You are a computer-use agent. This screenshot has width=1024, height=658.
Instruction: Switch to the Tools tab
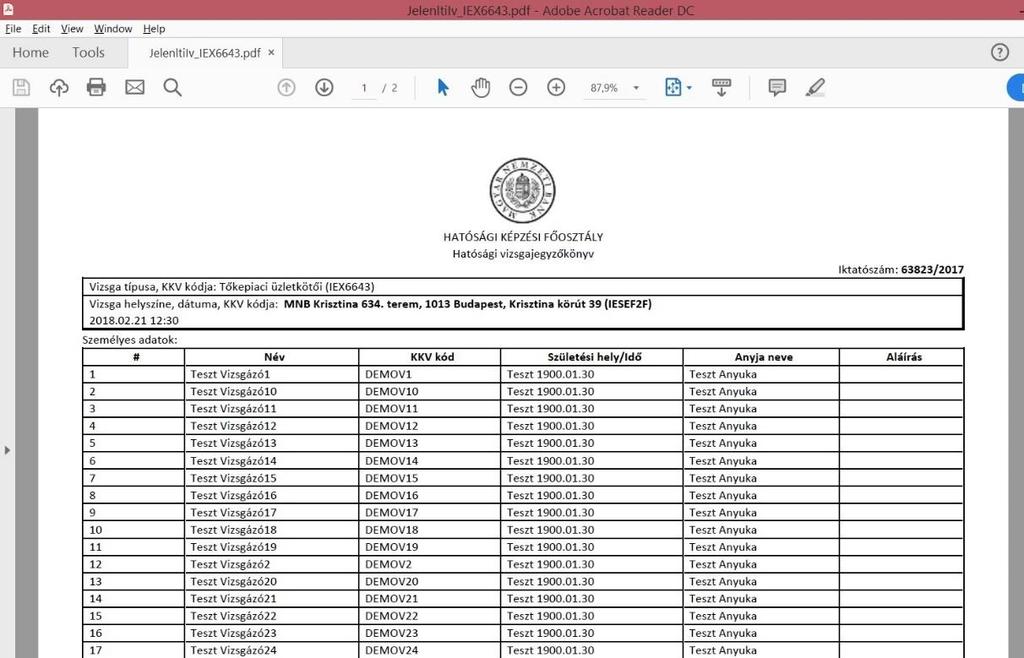[88, 53]
